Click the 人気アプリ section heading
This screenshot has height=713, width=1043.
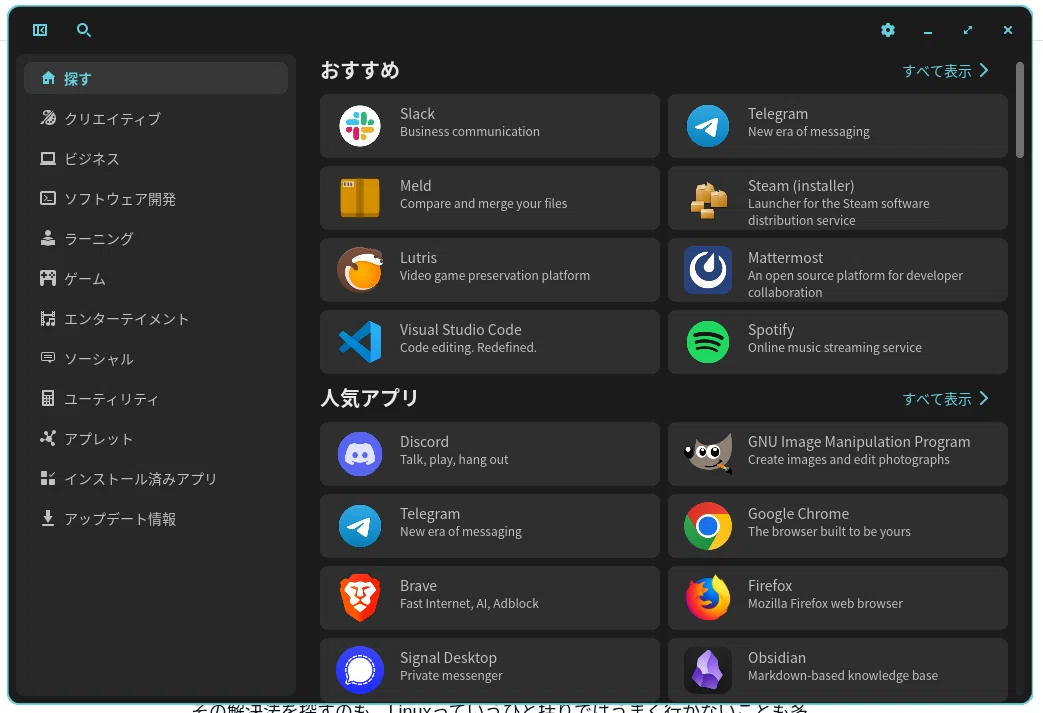point(369,398)
